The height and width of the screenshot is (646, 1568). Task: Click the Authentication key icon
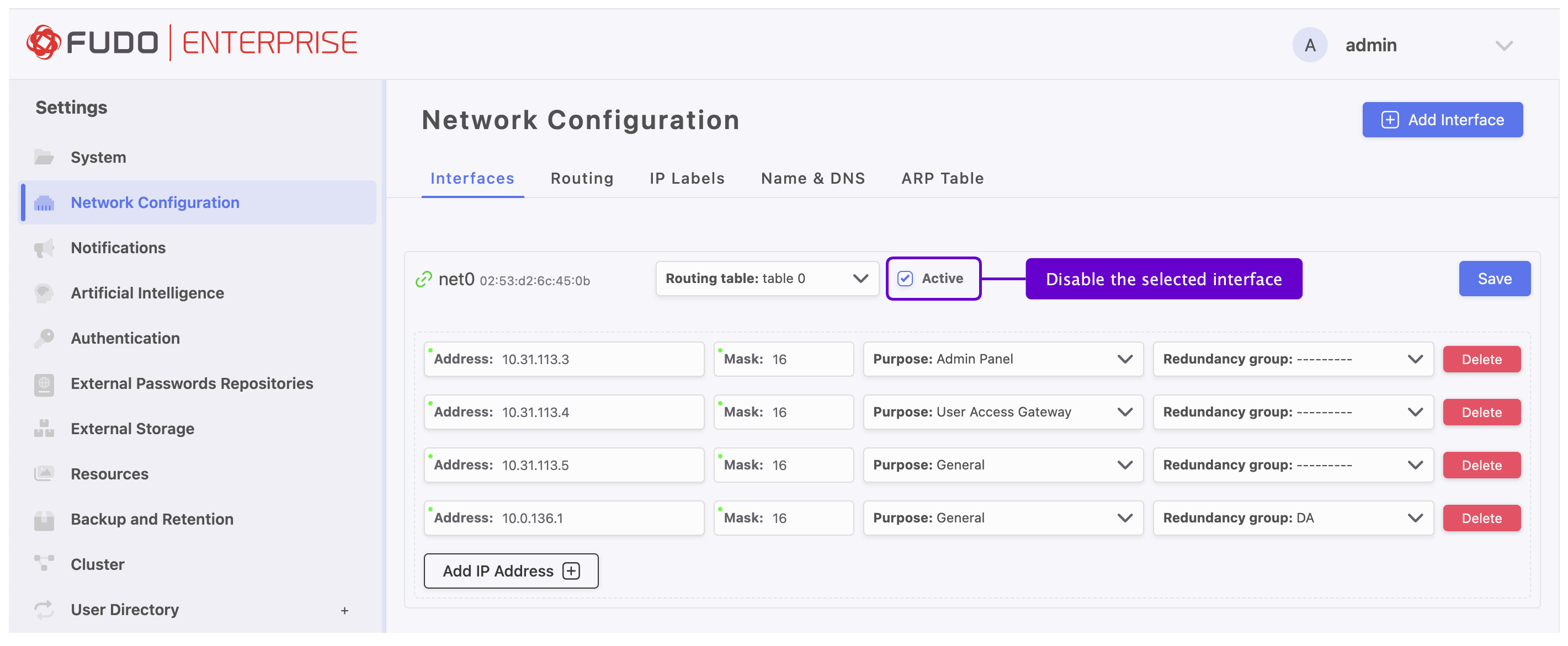[44, 338]
